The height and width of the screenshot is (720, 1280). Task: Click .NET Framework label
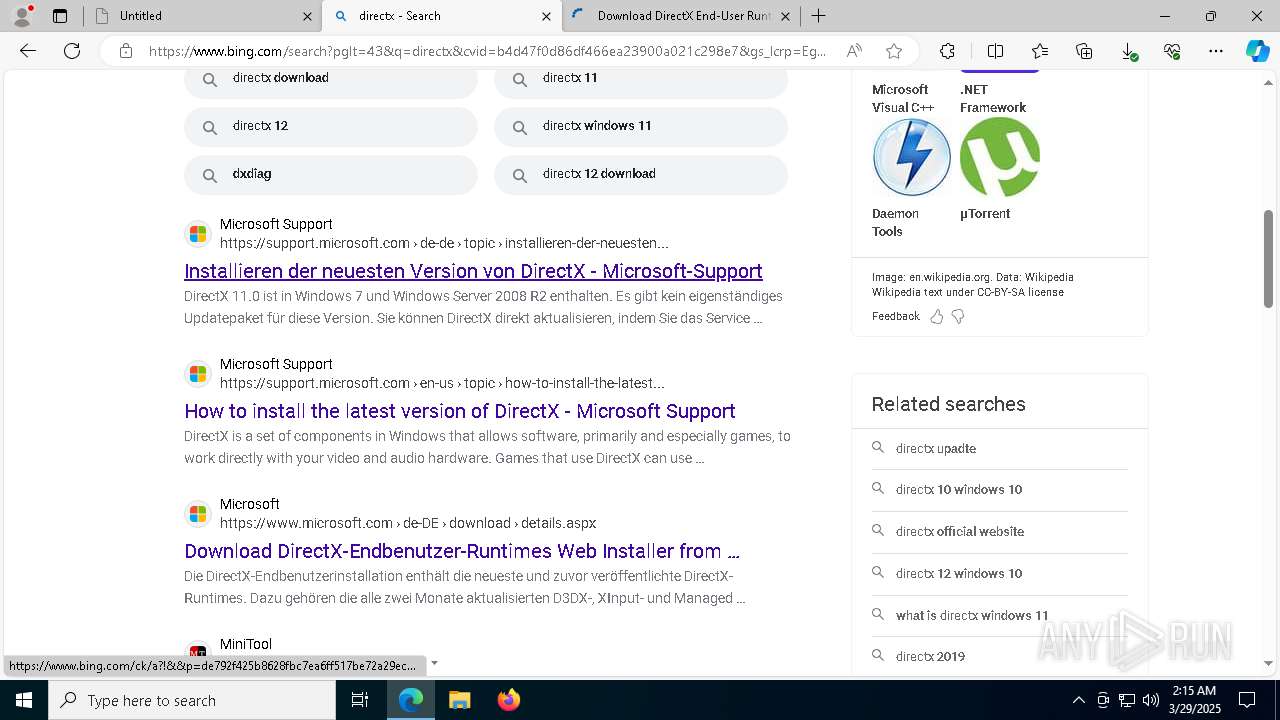click(x=993, y=98)
